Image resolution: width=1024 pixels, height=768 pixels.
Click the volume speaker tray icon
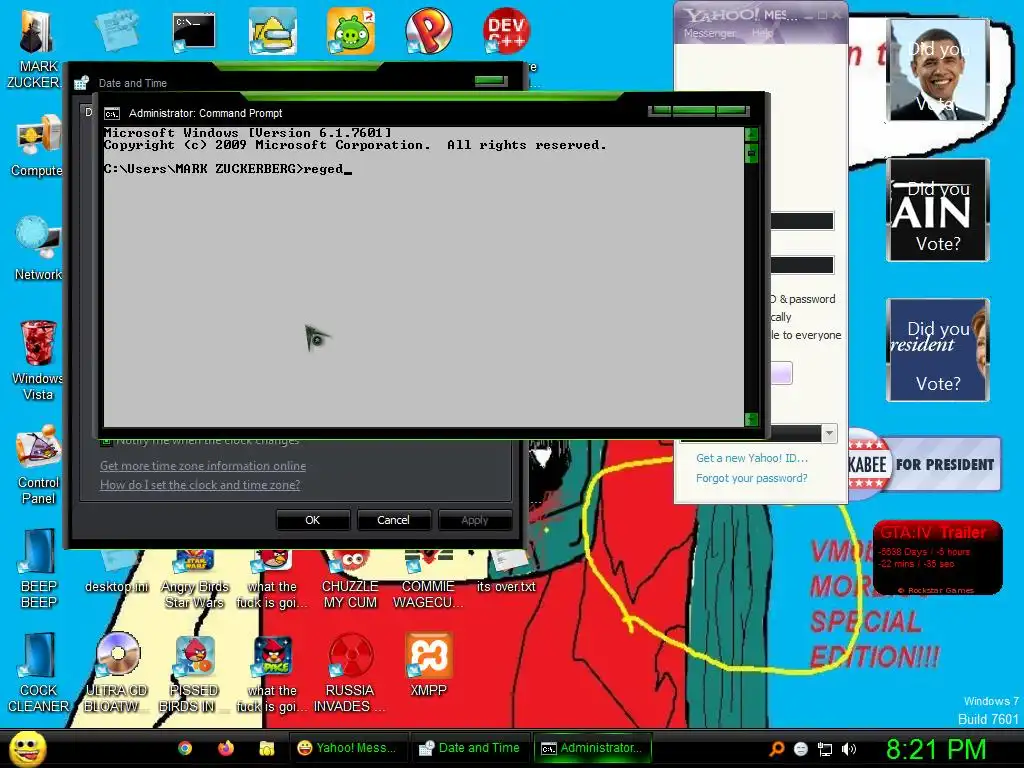849,749
